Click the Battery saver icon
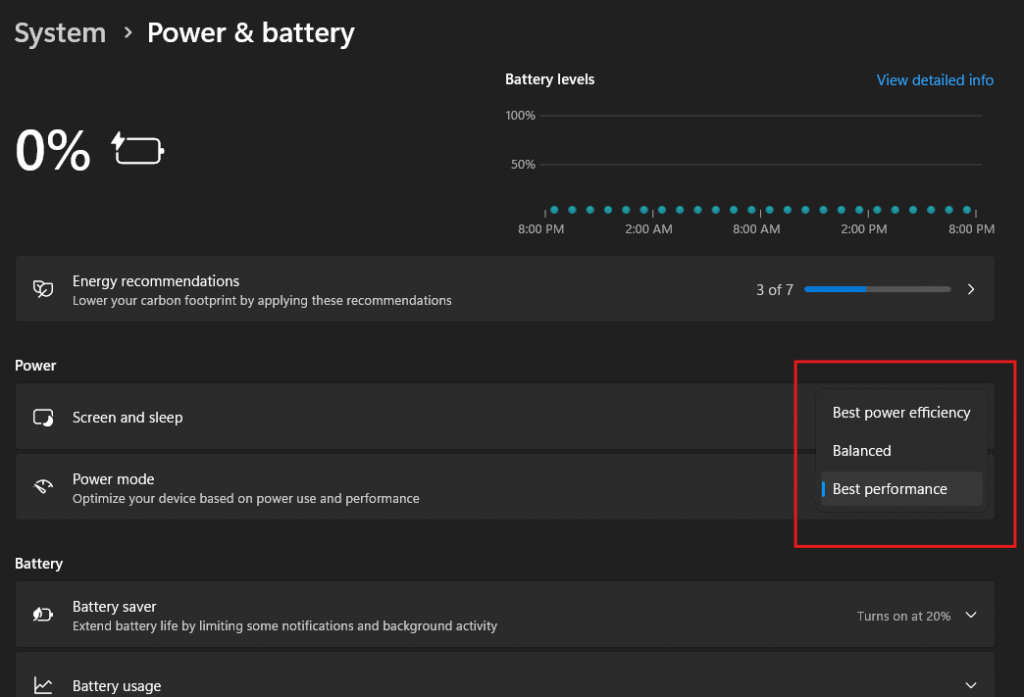 tap(43, 614)
